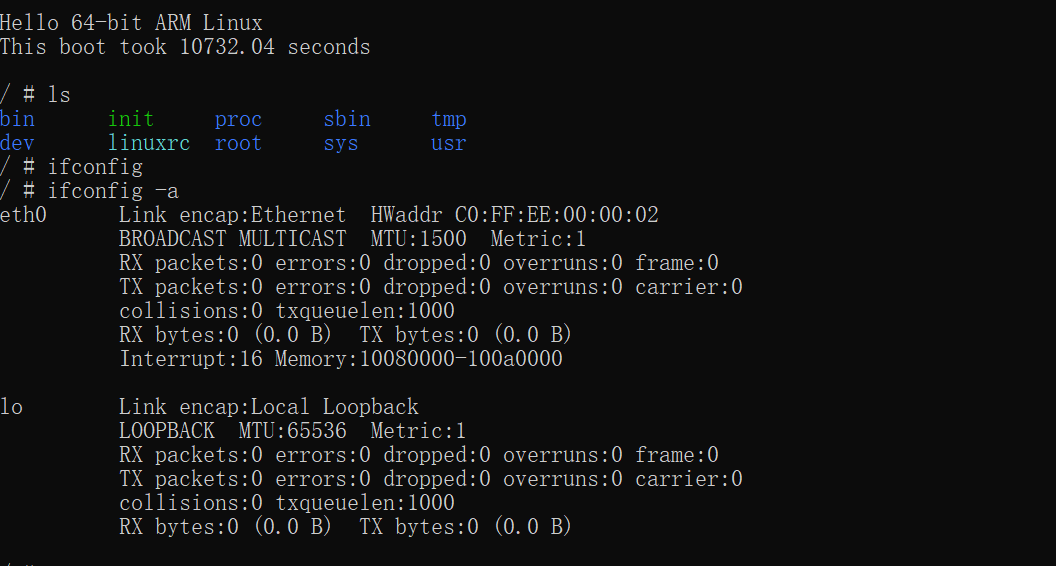Click the 'linuxrc' symlink name
The image size is (1056, 566).
pyautogui.click(x=149, y=144)
